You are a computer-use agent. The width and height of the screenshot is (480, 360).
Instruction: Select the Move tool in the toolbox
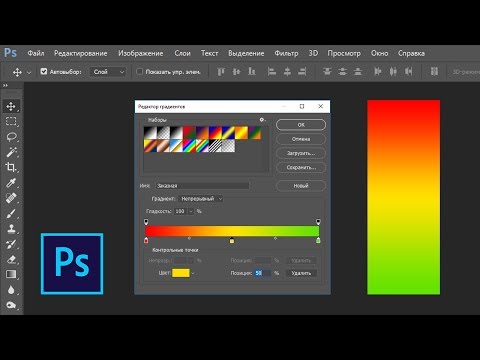[11, 106]
